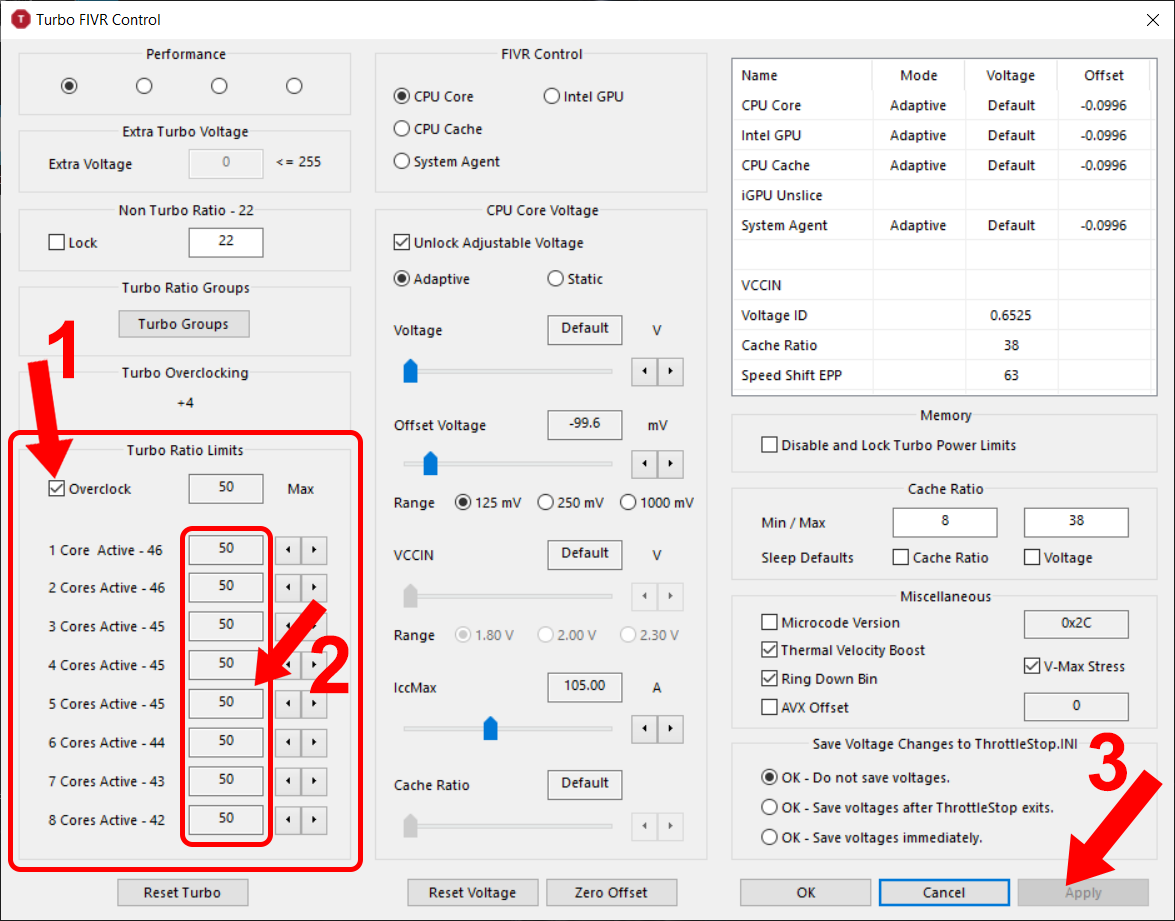Click Overclock Max ratio input field
The width and height of the screenshot is (1175, 921).
pyautogui.click(x=226, y=488)
